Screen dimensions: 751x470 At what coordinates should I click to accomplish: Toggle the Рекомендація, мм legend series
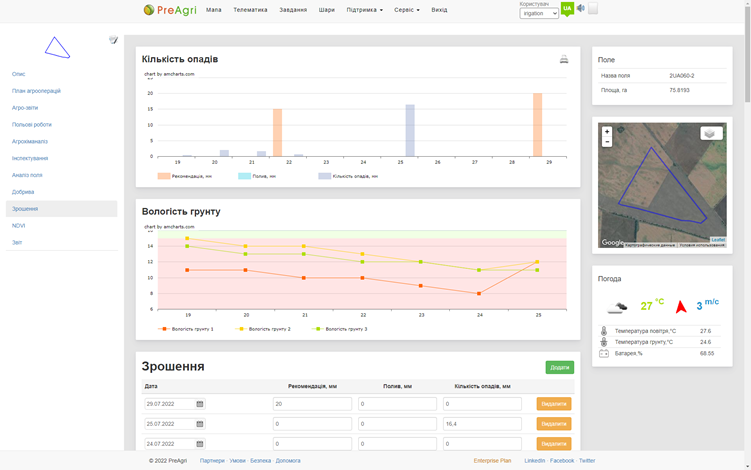click(x=185, y=176)
